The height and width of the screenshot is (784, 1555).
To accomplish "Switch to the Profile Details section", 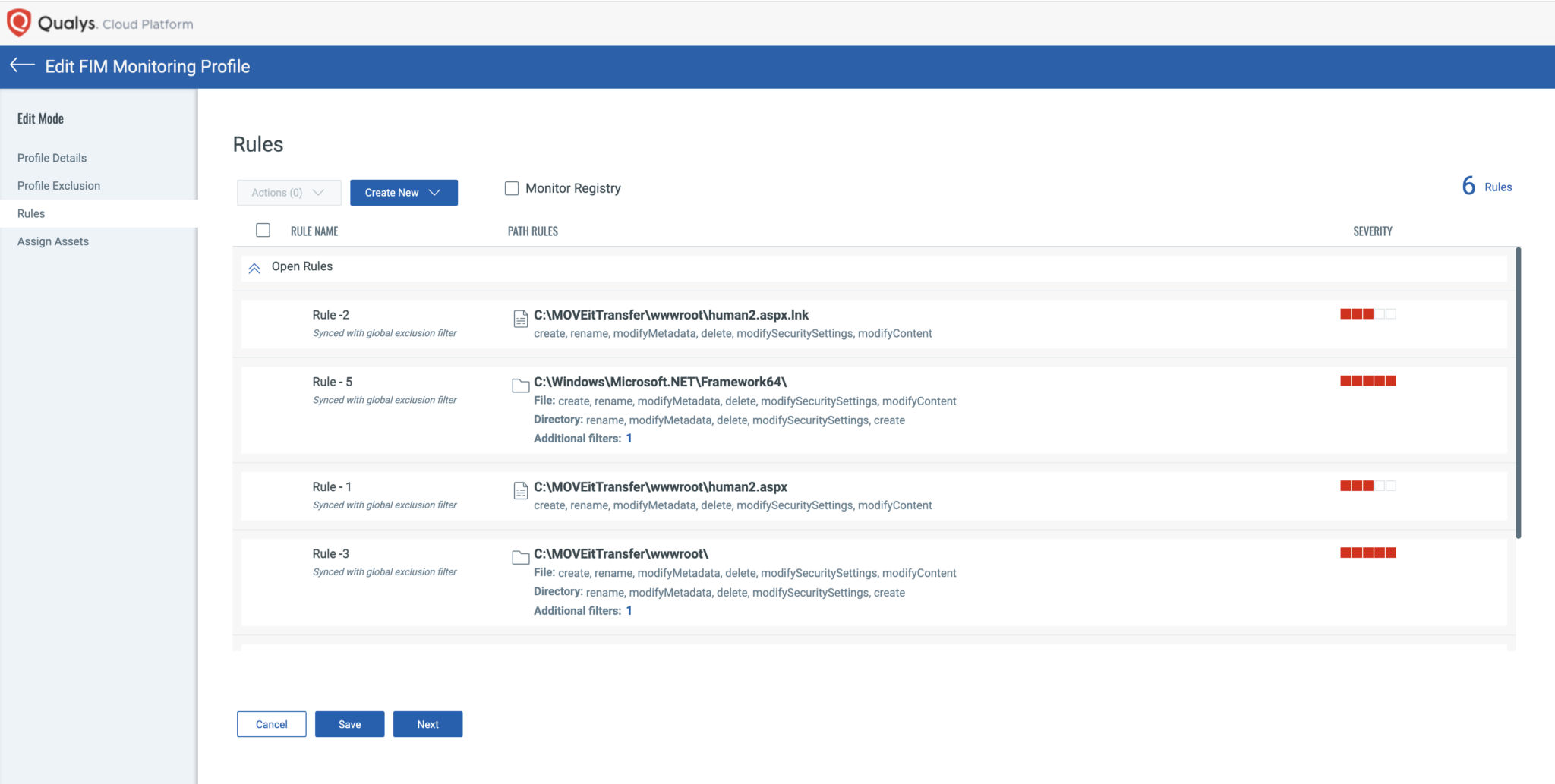I will [51, 158].
